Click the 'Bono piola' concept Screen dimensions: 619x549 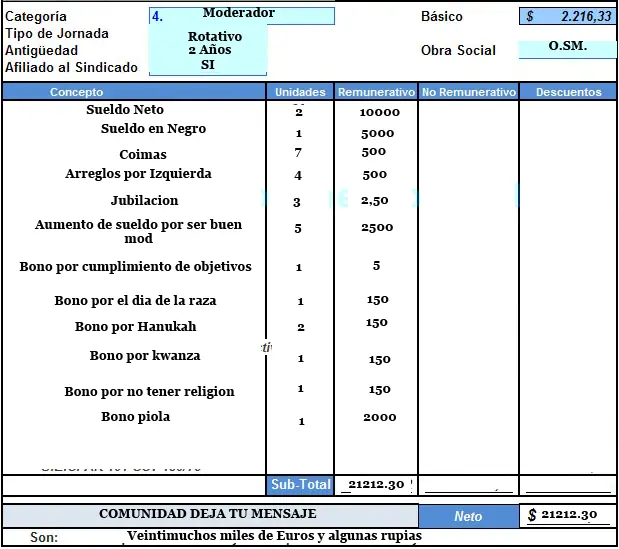pos(135,417)
